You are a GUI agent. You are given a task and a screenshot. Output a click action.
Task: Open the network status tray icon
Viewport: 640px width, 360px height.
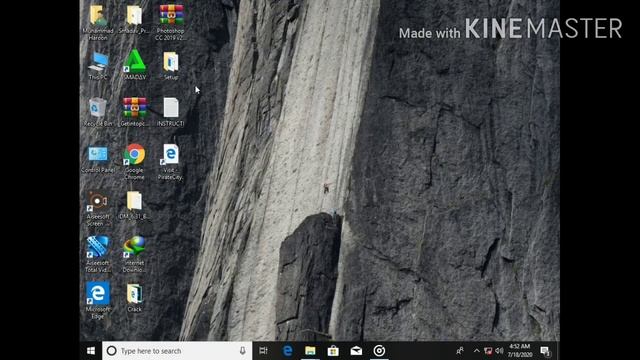pos(488,351)
